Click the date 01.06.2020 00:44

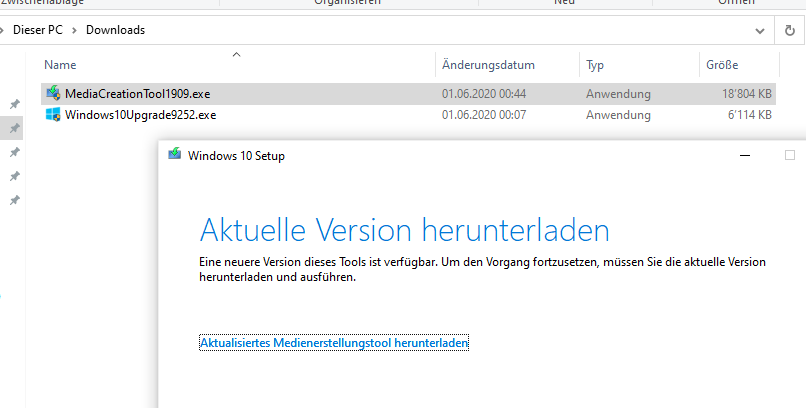(484, 94)
